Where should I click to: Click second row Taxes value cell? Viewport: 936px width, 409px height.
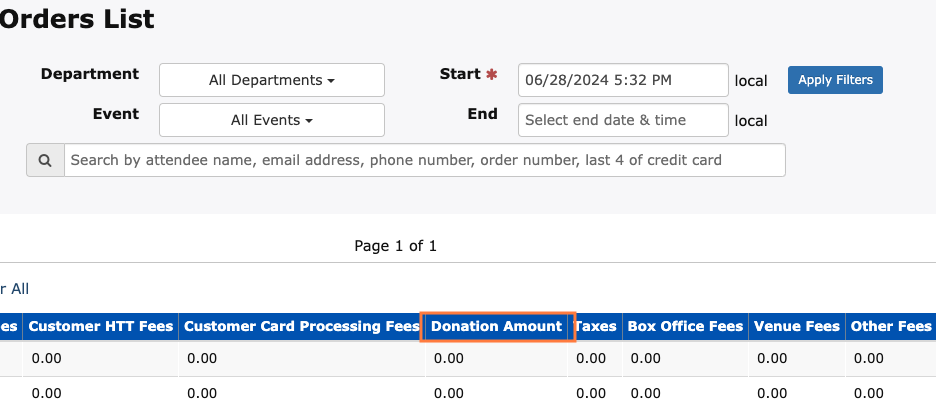pos(591,393)
